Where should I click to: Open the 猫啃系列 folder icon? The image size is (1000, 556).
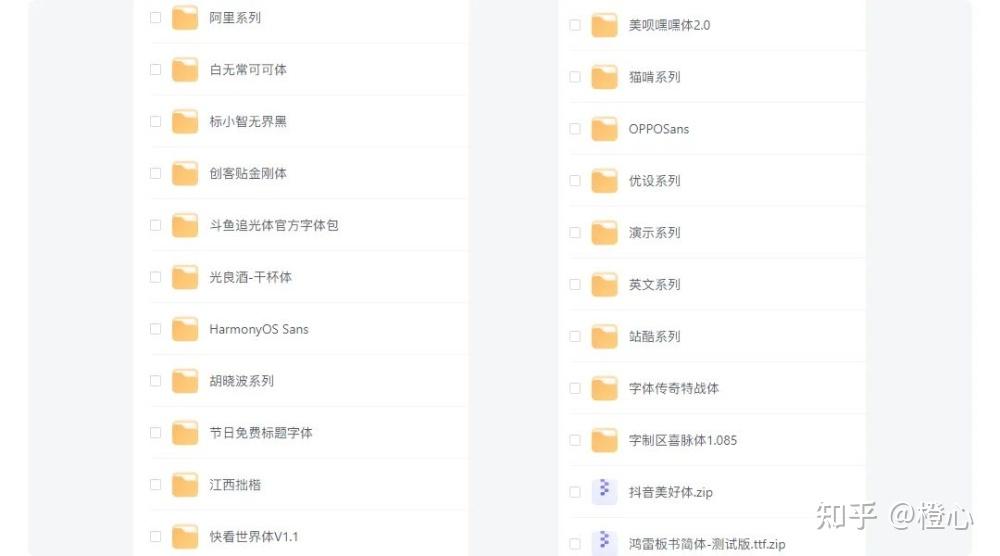coord(604,77)
